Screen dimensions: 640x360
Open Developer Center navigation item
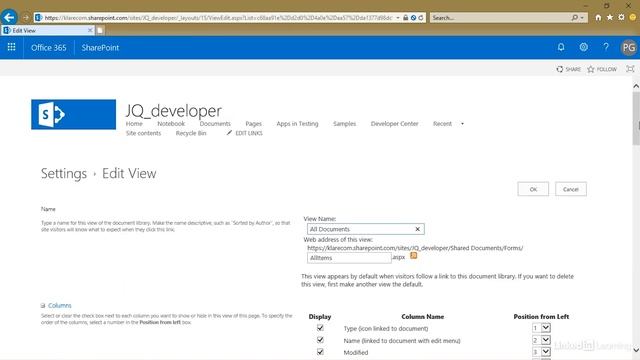(x=394, y=123)
